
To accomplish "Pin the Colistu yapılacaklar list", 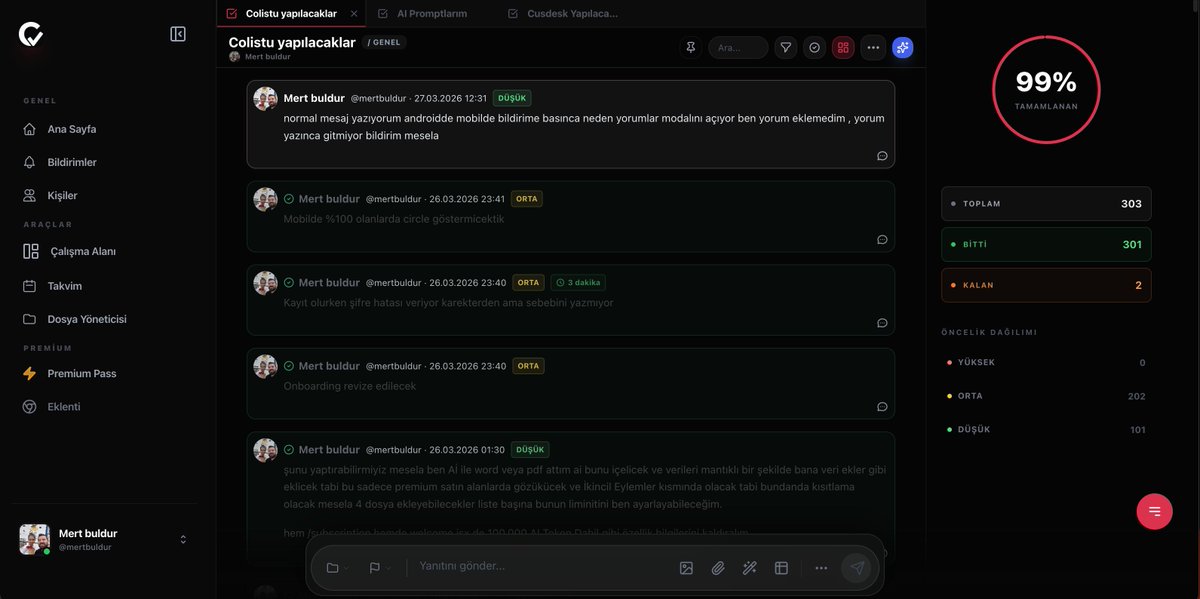I will 690,47.
